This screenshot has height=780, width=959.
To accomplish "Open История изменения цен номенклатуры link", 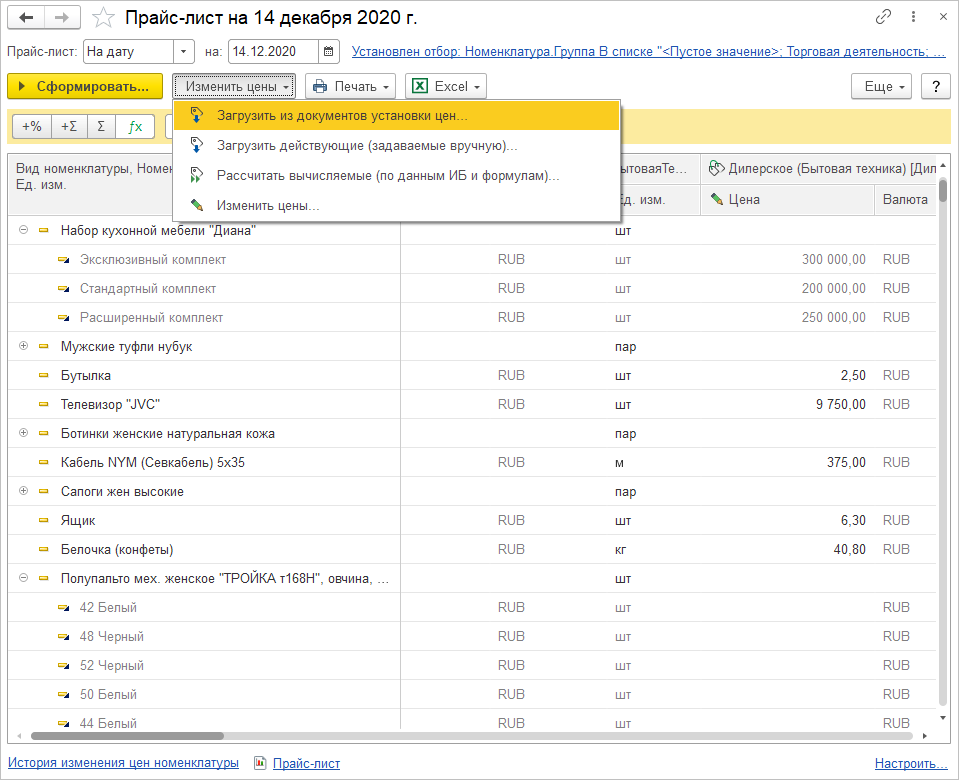I will click(124, 763).
